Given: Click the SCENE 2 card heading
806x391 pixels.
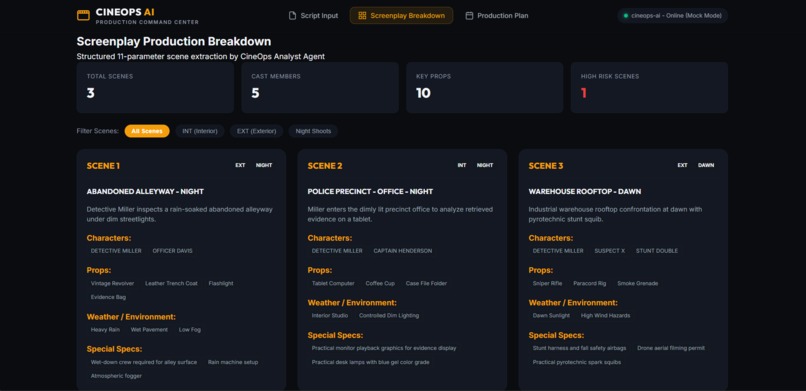Looking at the screenshot, I should point(325,166).
